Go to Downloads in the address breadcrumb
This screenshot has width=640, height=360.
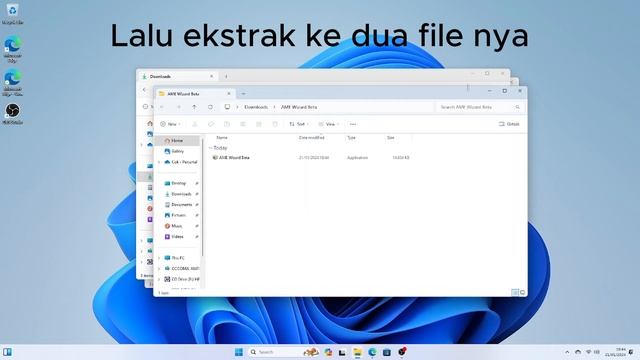(x=256, y=107)
